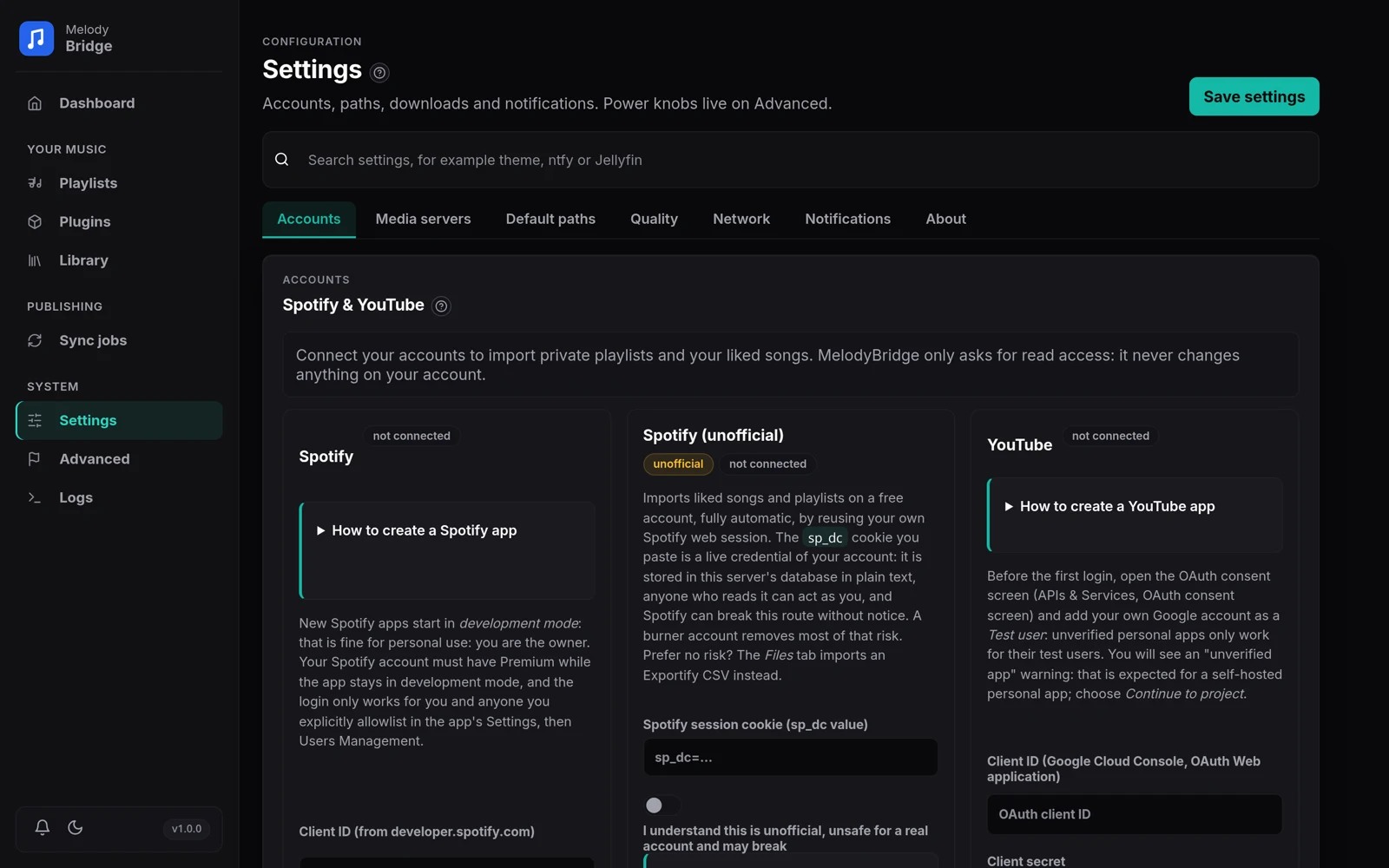Open the Dashboard page
The height and width of the screenshot is (868, 1389).
pos(119,103)
